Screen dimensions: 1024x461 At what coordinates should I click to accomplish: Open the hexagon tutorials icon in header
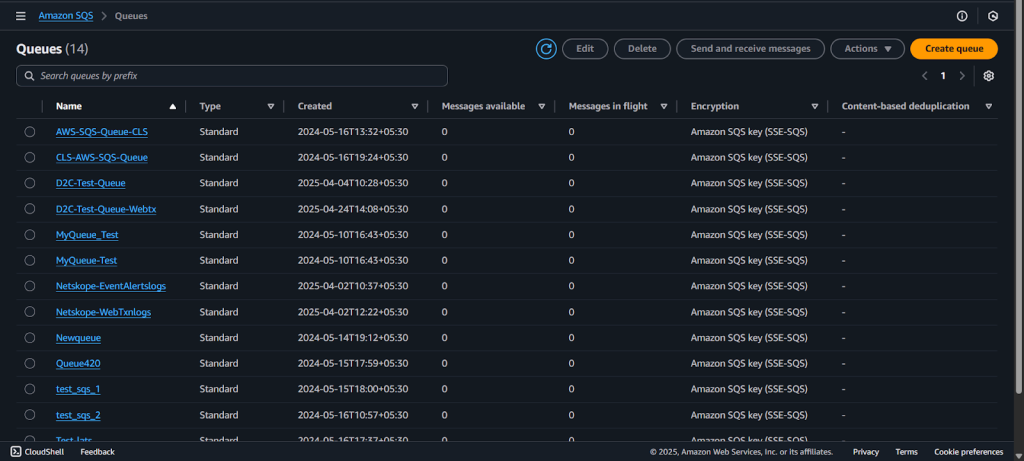pyautogui.click(x=993, y=16)
